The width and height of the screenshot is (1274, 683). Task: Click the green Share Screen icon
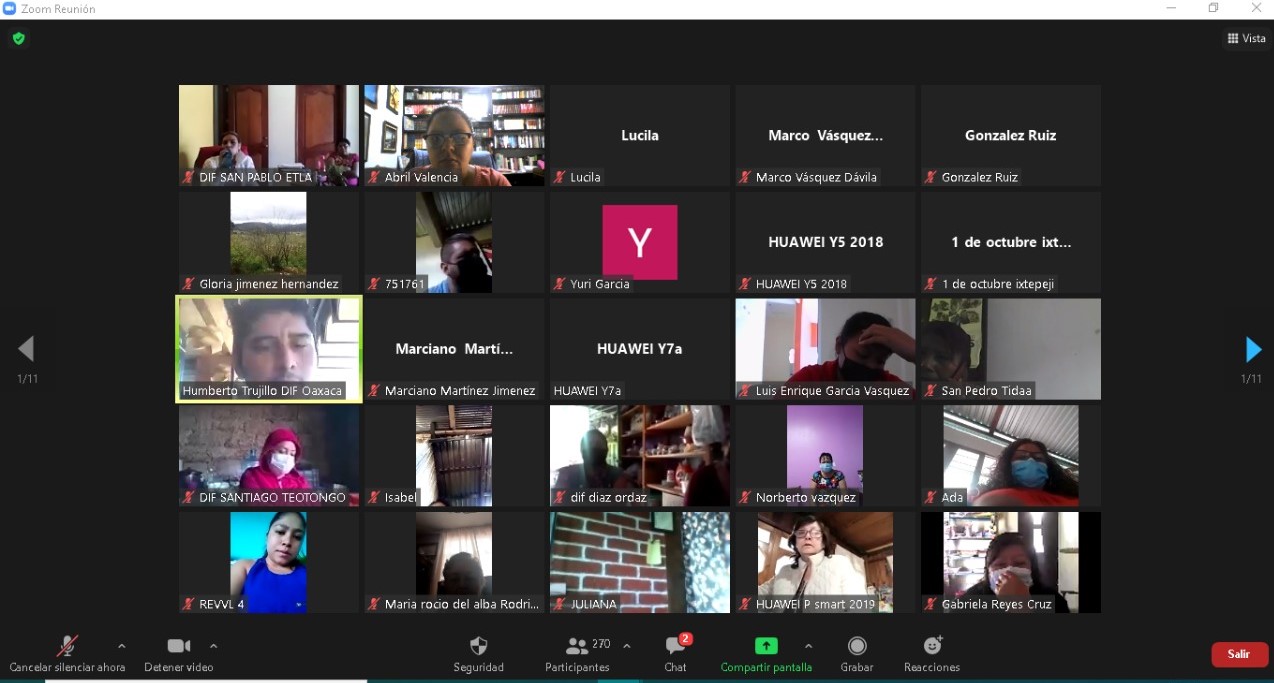(766, 646)
